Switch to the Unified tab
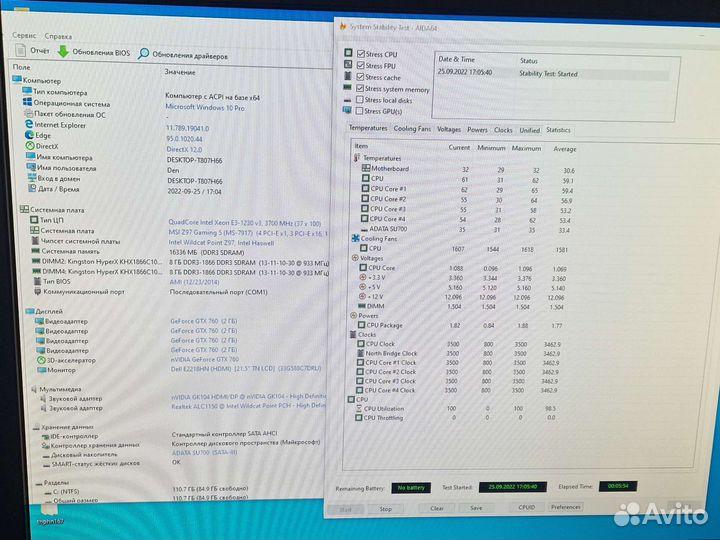Screen dimensions: 720x540 (x=529, y=130)
